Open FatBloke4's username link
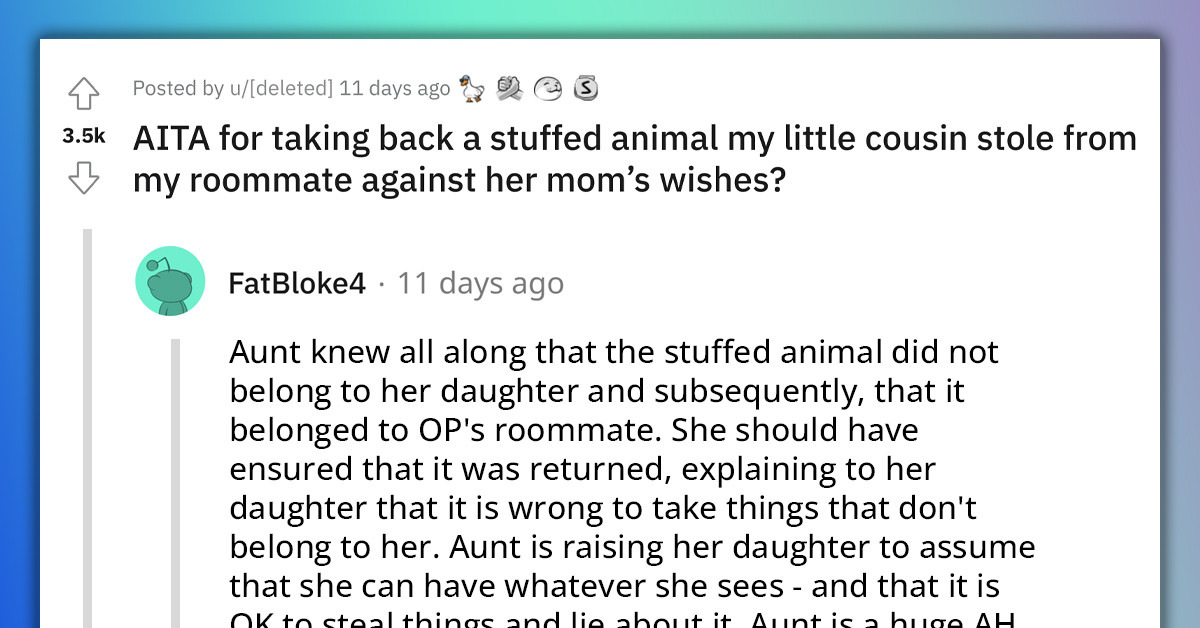 [x=296, y=283]
